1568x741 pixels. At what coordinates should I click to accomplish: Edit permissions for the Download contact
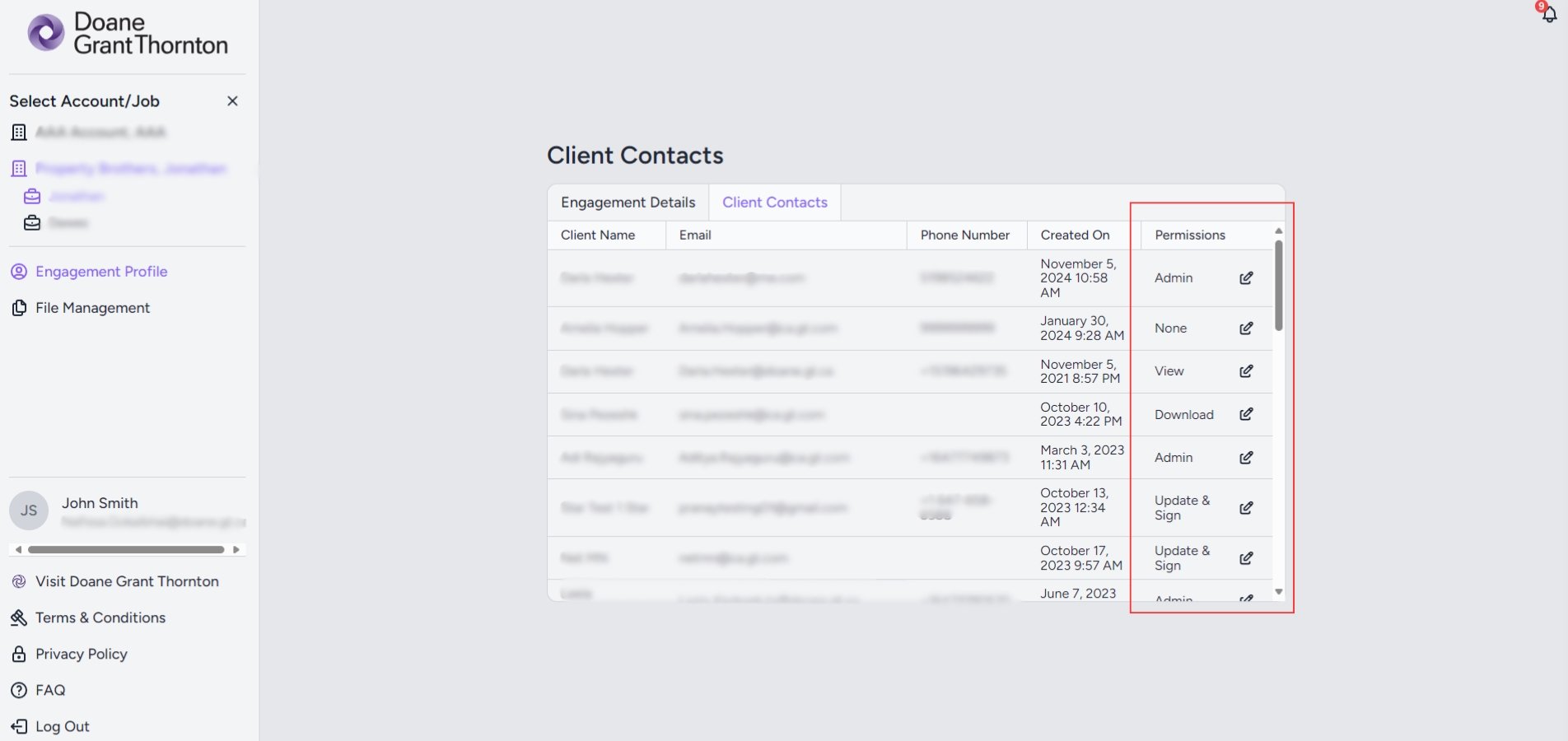point(1246,414)
